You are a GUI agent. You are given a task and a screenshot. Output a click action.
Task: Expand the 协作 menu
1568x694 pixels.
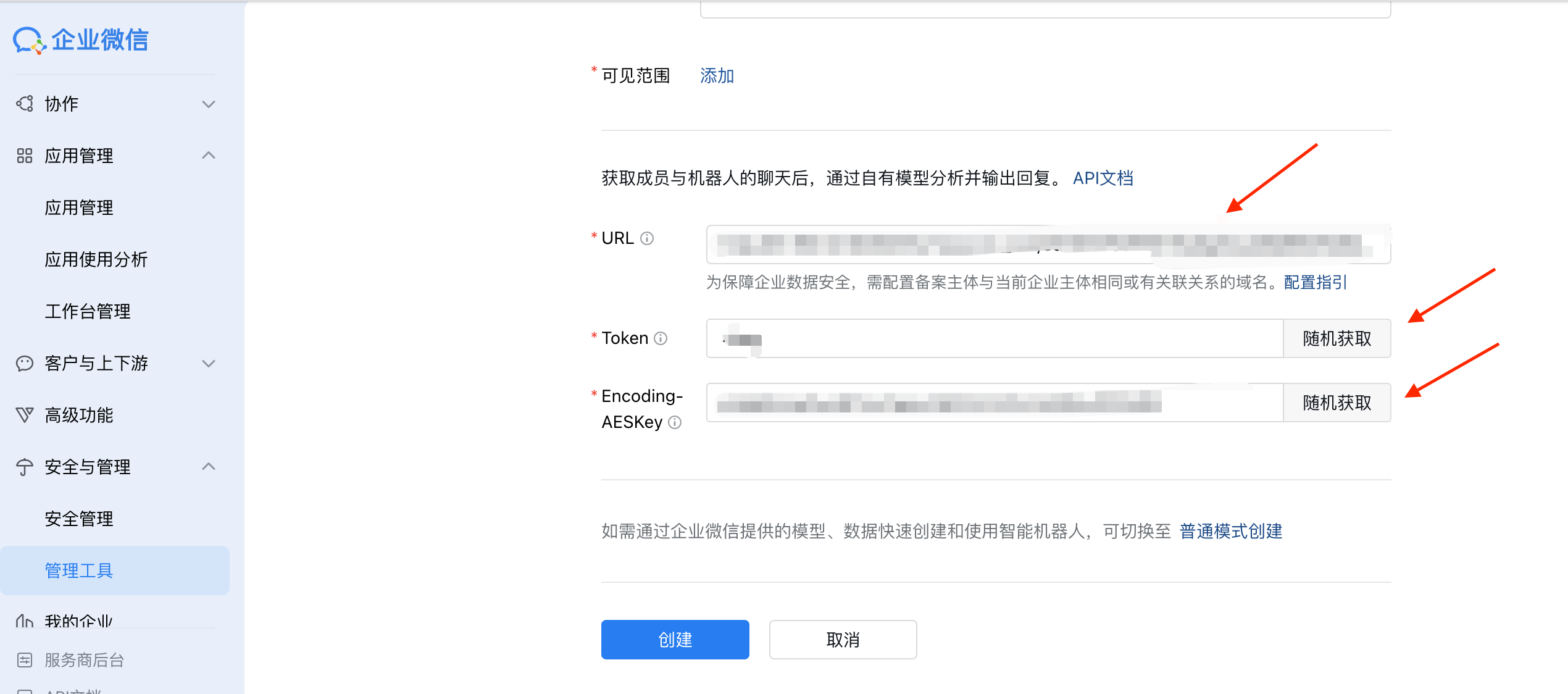click(x=209, y=104)
